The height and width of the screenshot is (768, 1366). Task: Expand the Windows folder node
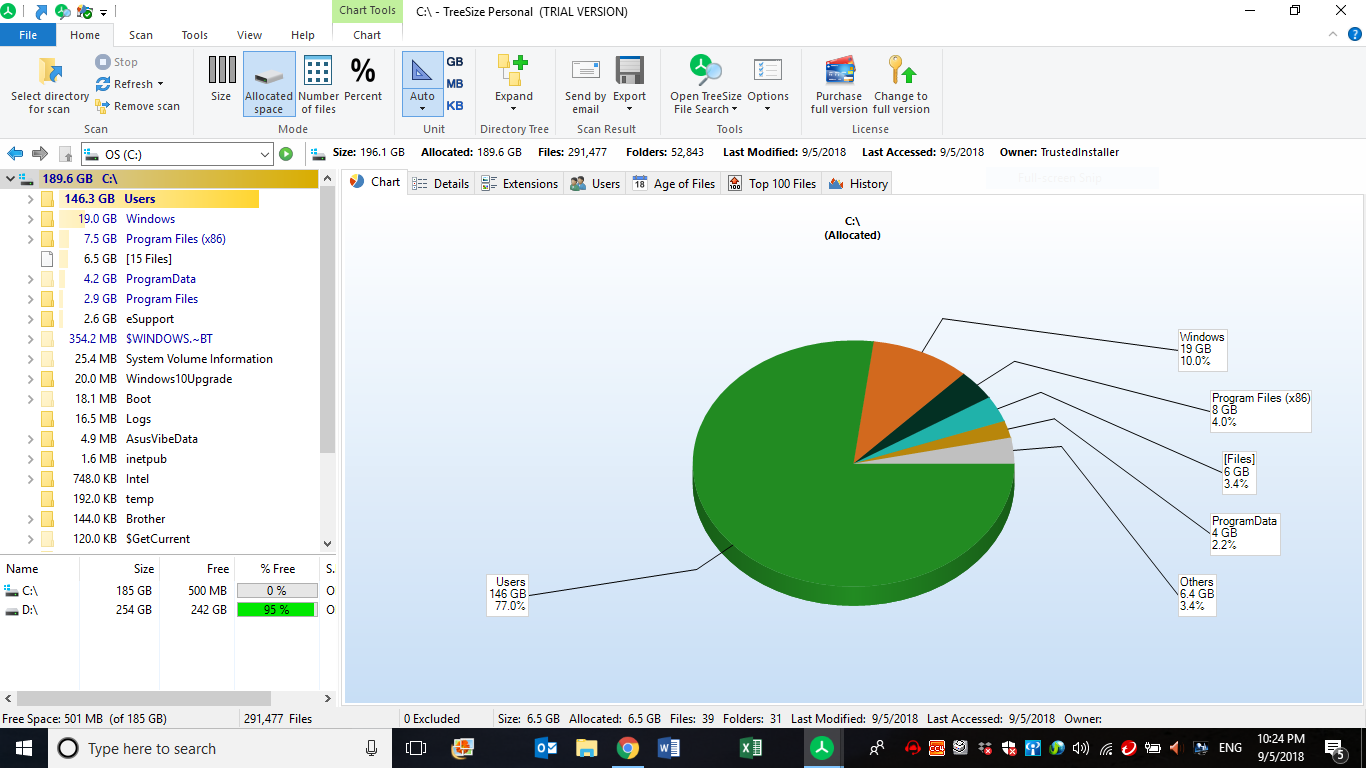click(x=31, y=219)
